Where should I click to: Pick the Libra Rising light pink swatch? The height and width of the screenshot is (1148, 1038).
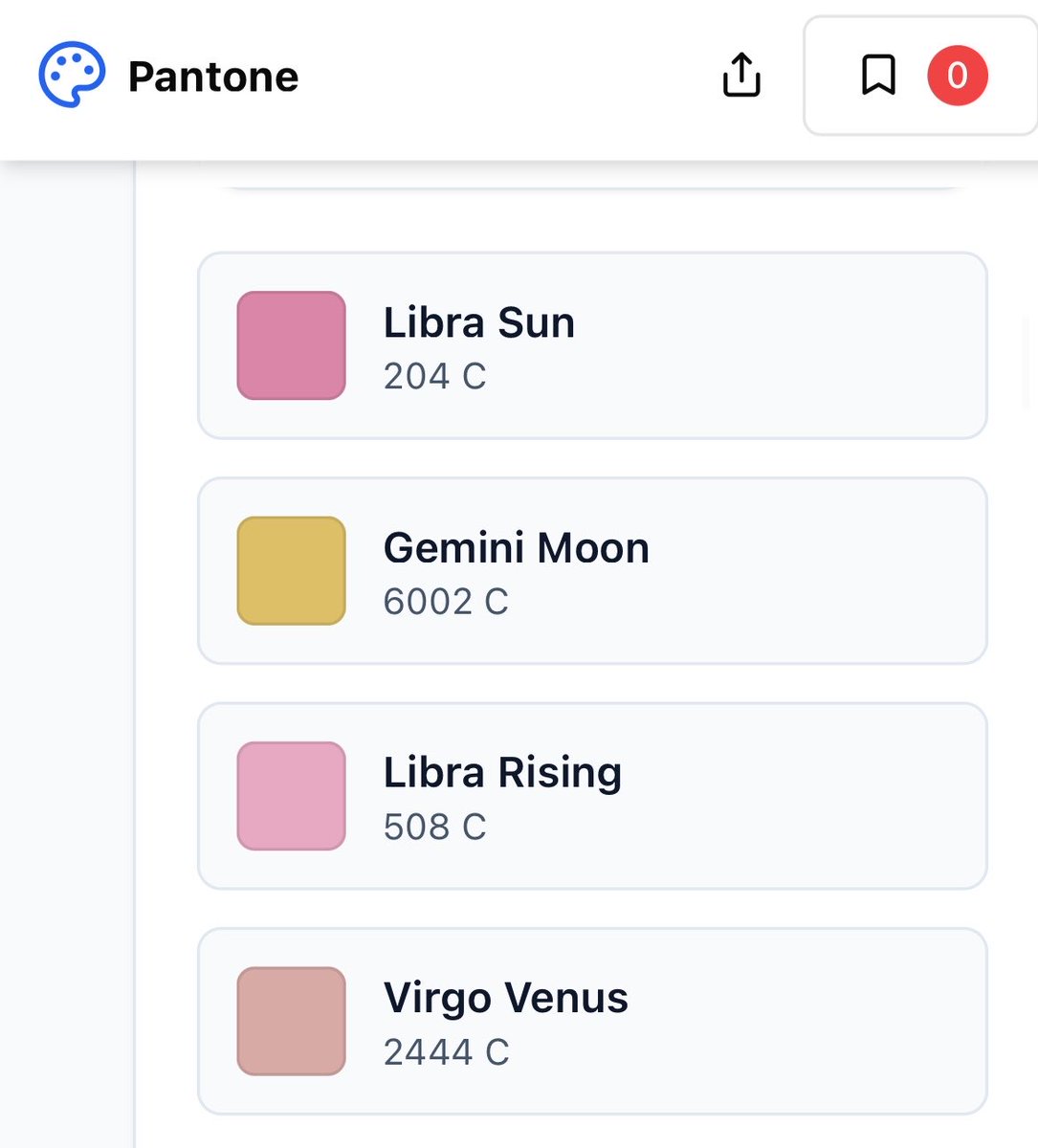point(291,796)
